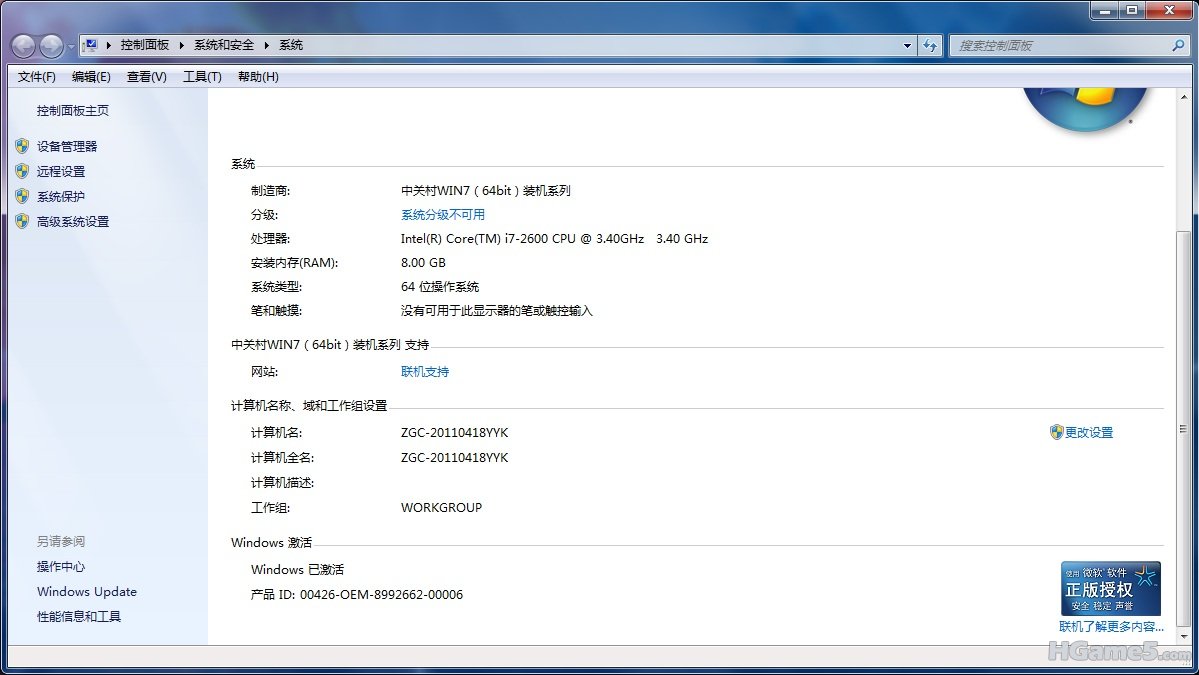Viewport: 1199px width, 675px height.
Task: Open the 文件(F) menu
Action: pos(37,76)
